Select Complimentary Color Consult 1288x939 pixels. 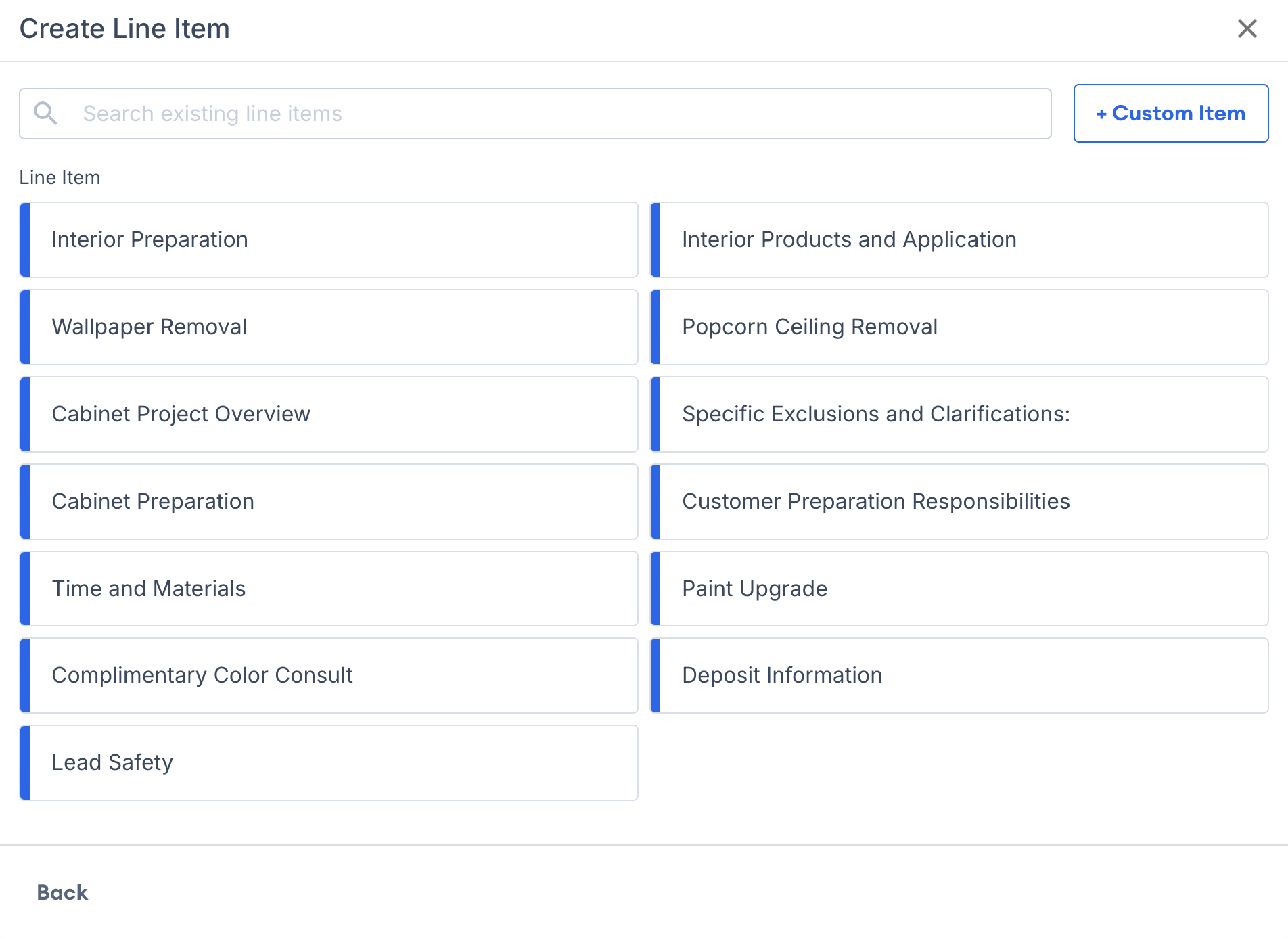point(329,675)
